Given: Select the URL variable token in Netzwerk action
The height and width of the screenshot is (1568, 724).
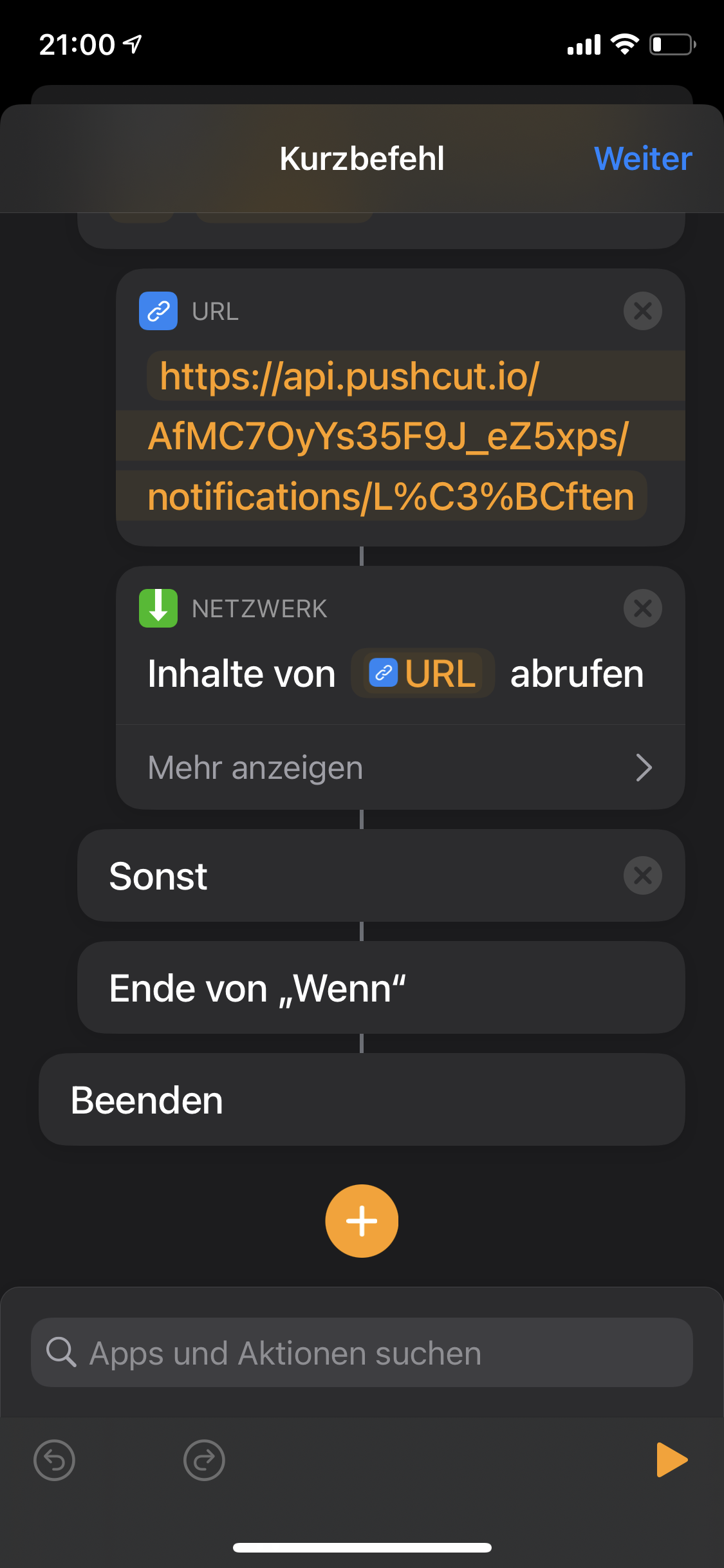Looking at the screenshot, I should pos(423,673).
